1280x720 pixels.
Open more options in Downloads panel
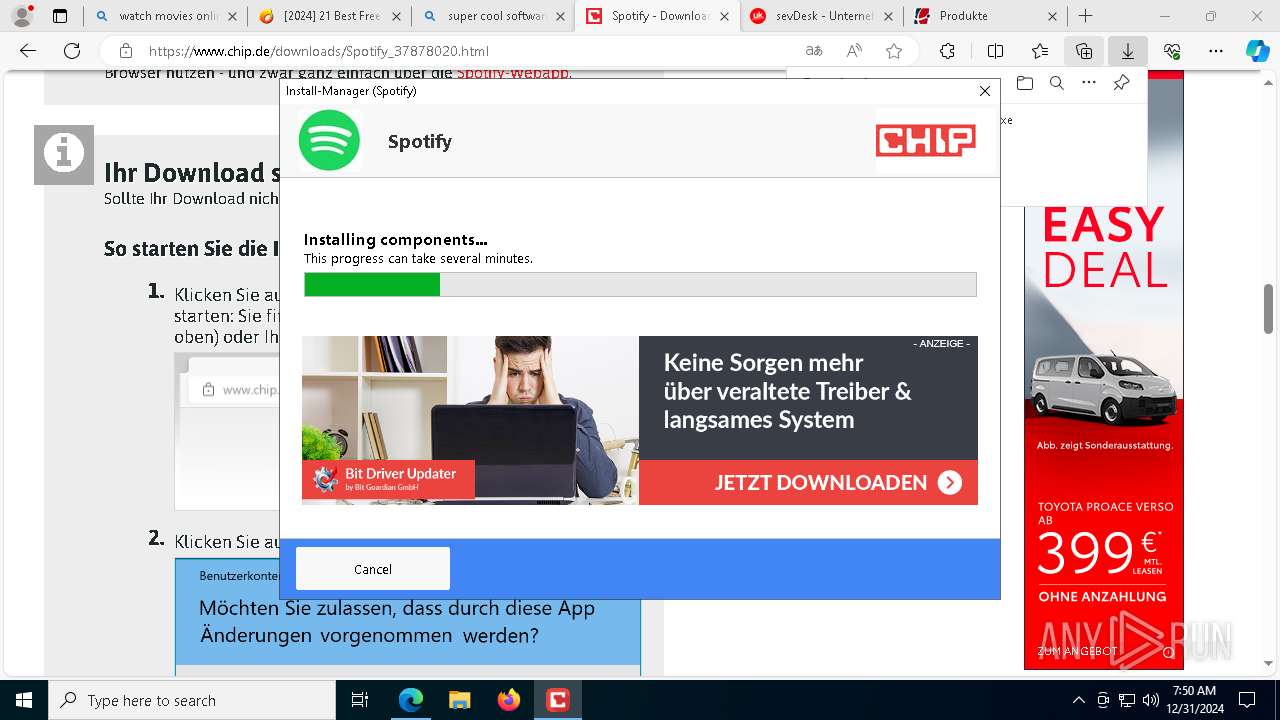pos(1089,83)
